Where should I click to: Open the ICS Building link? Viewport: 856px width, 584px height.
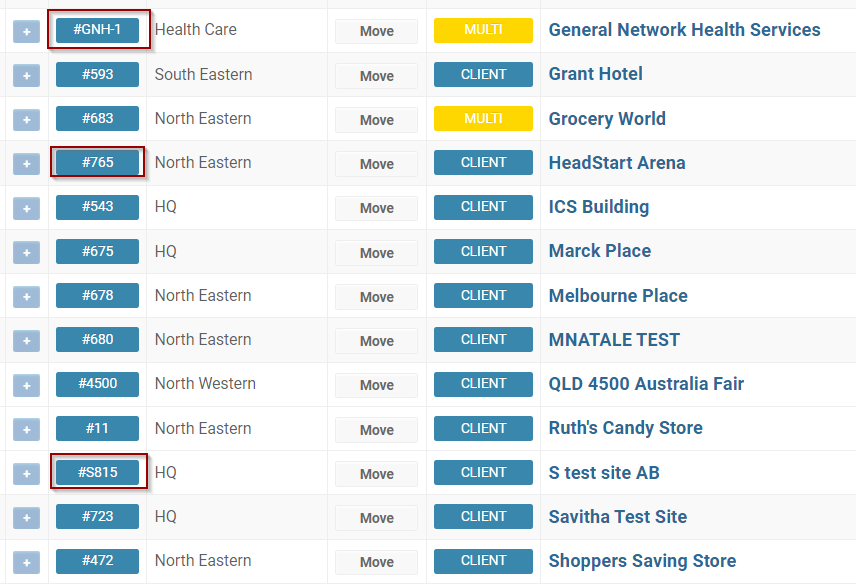click(599, 207)
